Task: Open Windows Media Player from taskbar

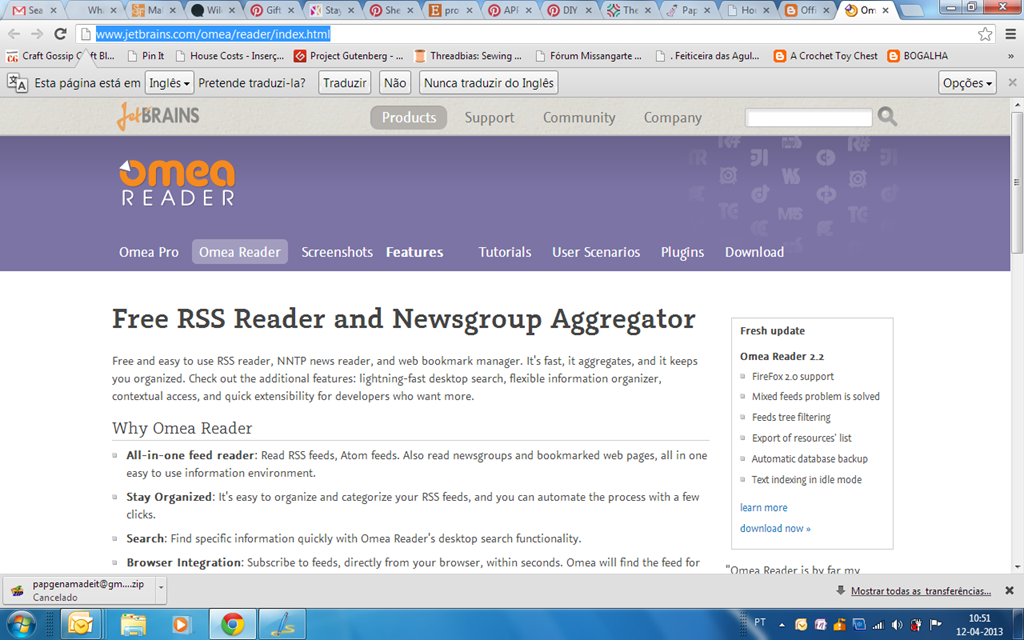Action: pos(182,624)
